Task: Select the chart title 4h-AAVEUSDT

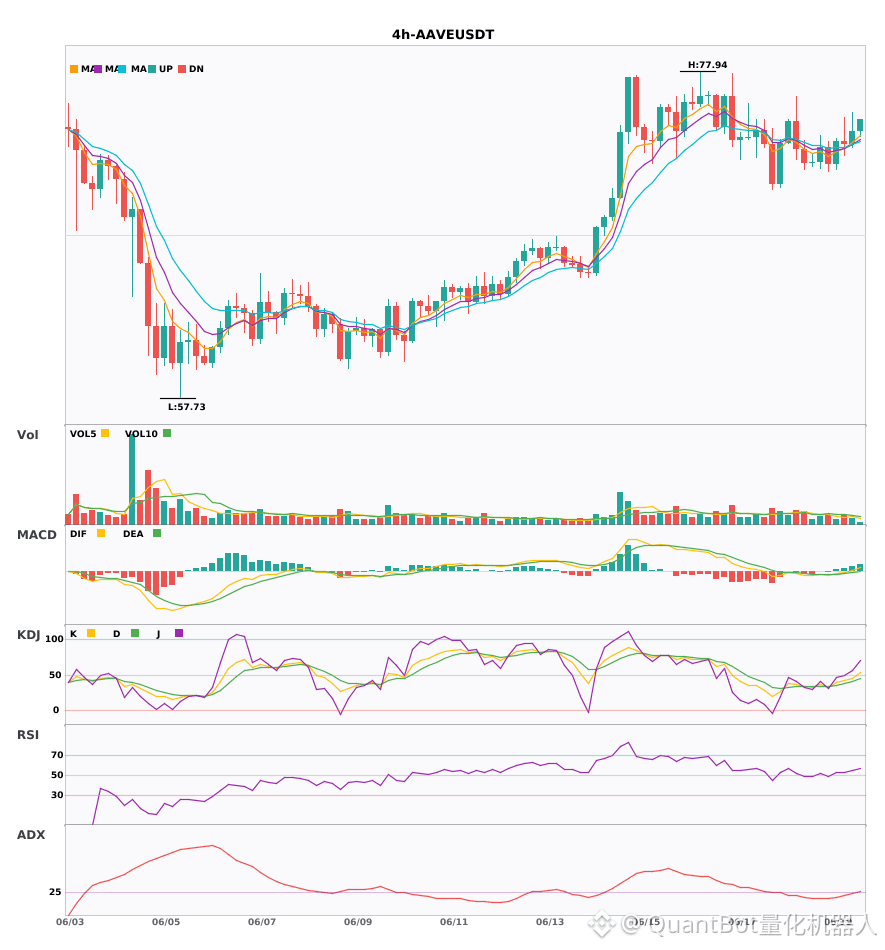Action: tap(443, 35)
